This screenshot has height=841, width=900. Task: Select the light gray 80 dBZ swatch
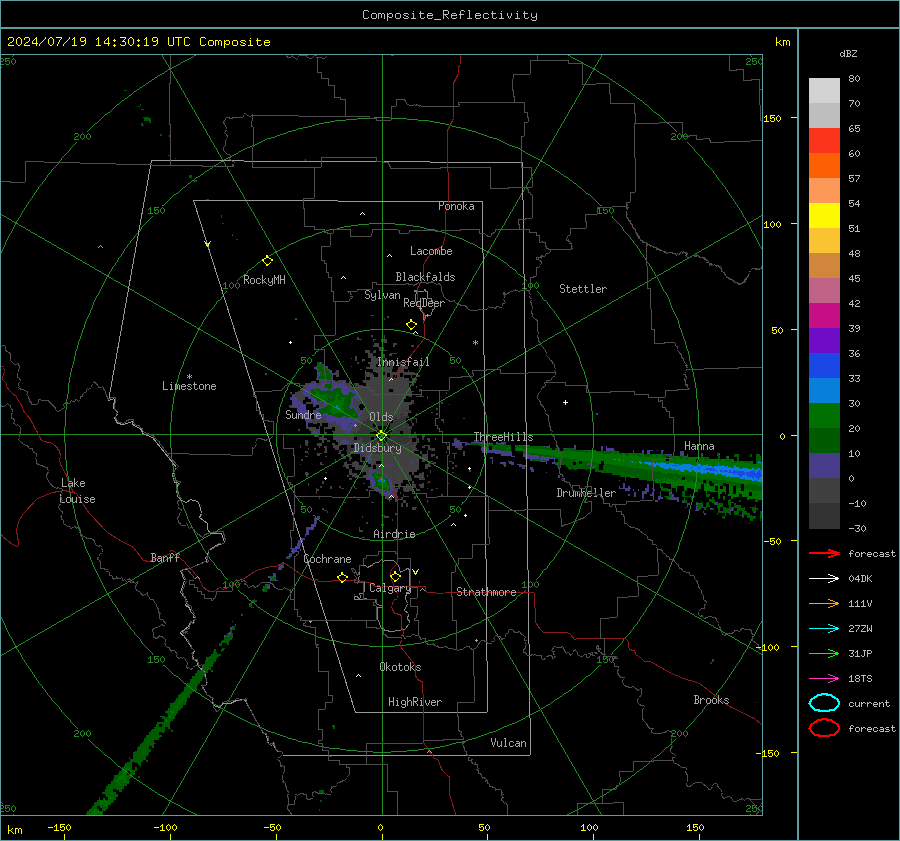[824, 91]
